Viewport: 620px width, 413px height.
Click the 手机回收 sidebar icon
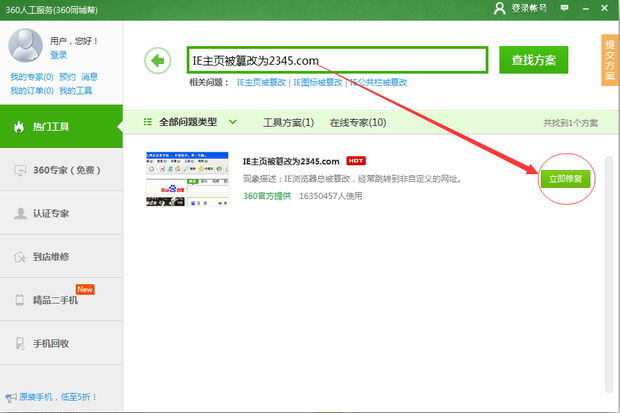point(19,343)
